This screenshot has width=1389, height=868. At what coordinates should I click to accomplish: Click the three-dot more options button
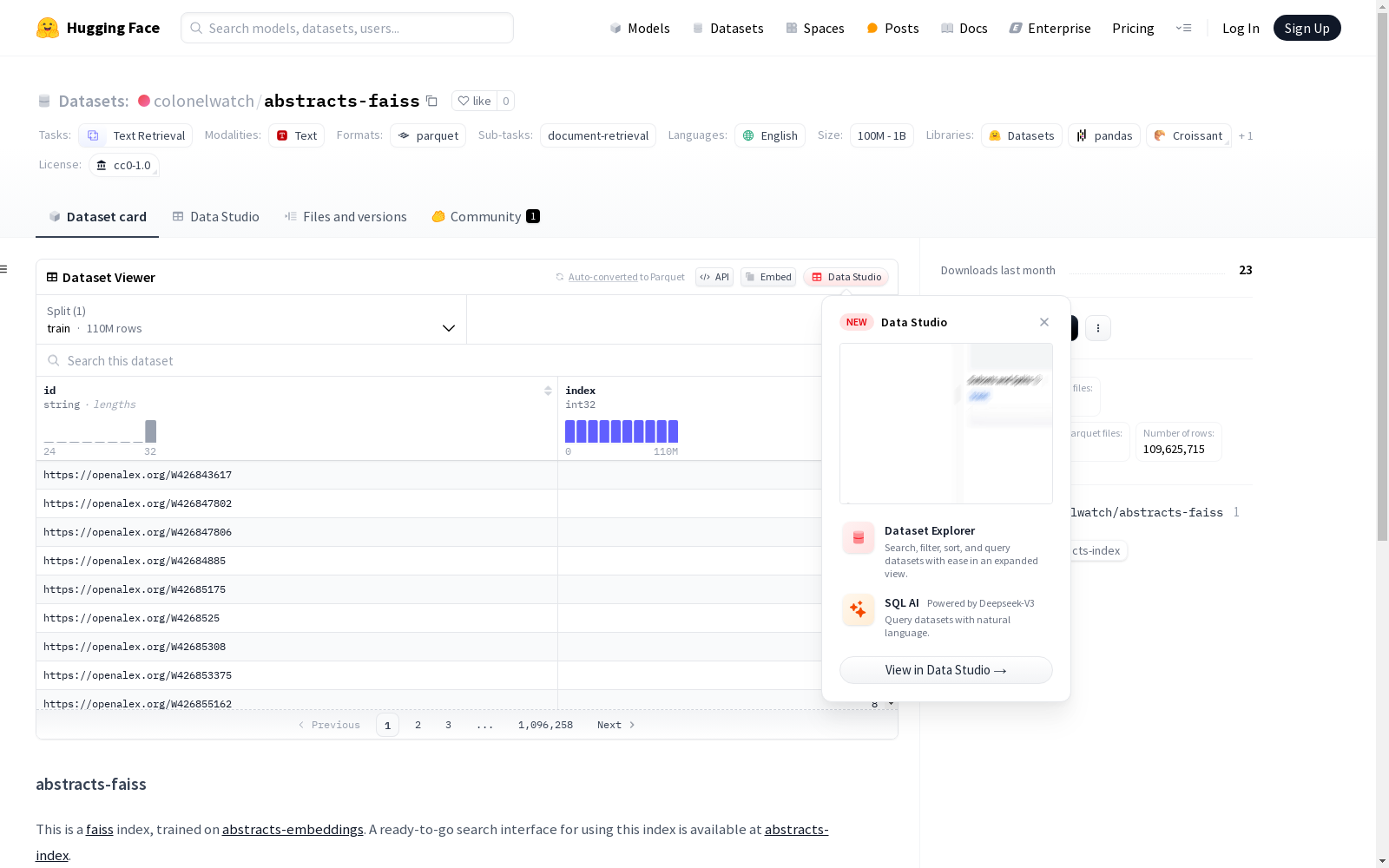(x=1098, y=328)
